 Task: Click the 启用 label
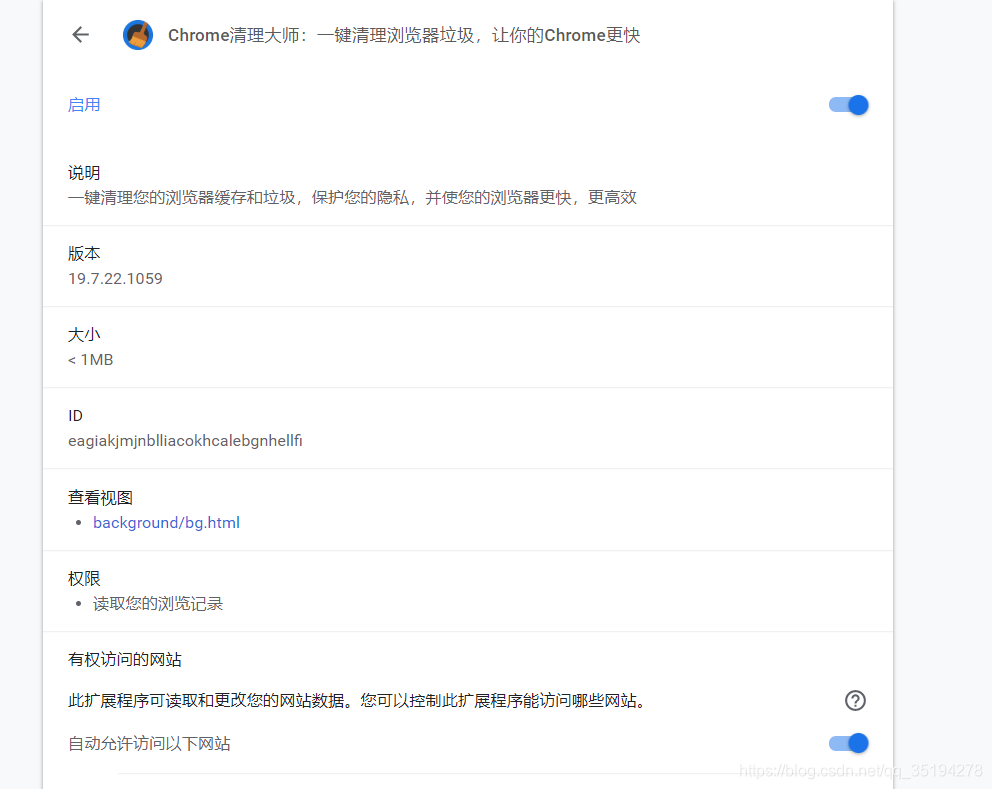84,105
